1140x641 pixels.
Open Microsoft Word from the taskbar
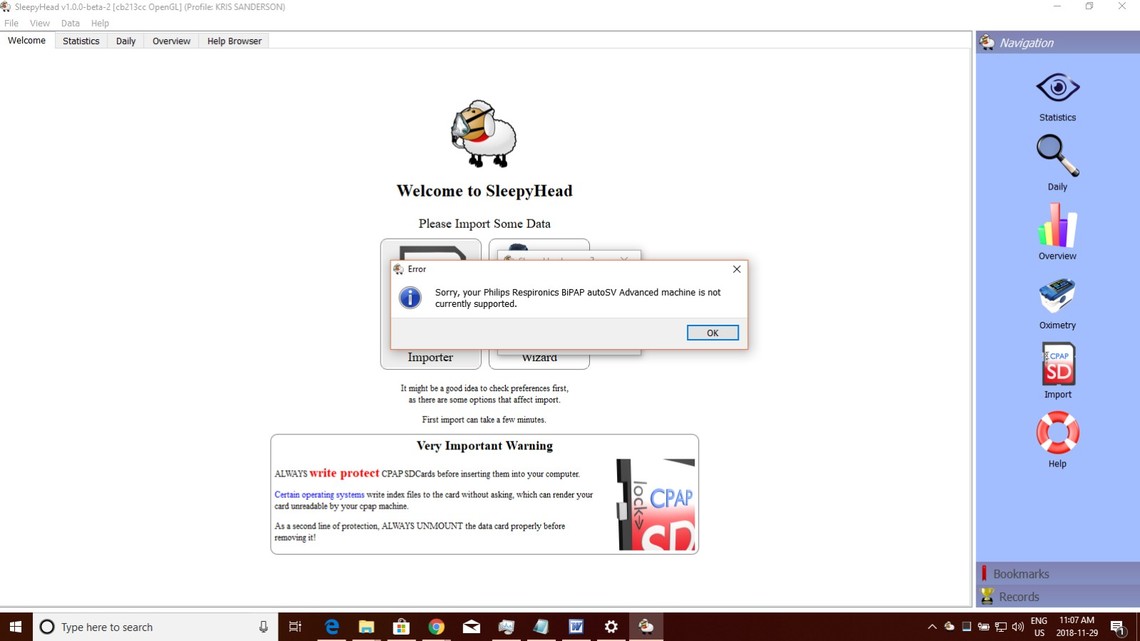(576, 626)
